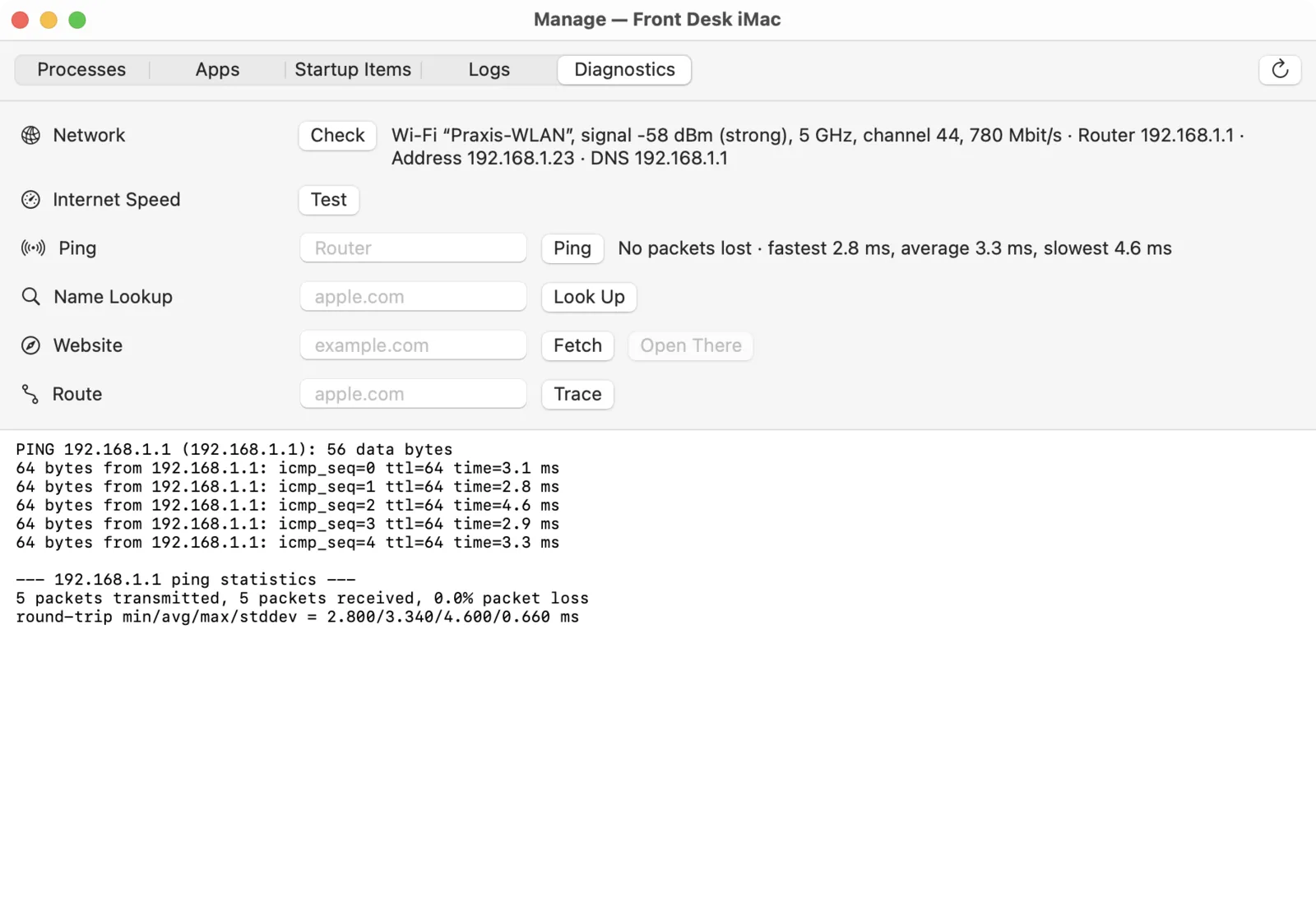Switch to the Processes tab
This screenshot has height=898, width=1316.
81,70
